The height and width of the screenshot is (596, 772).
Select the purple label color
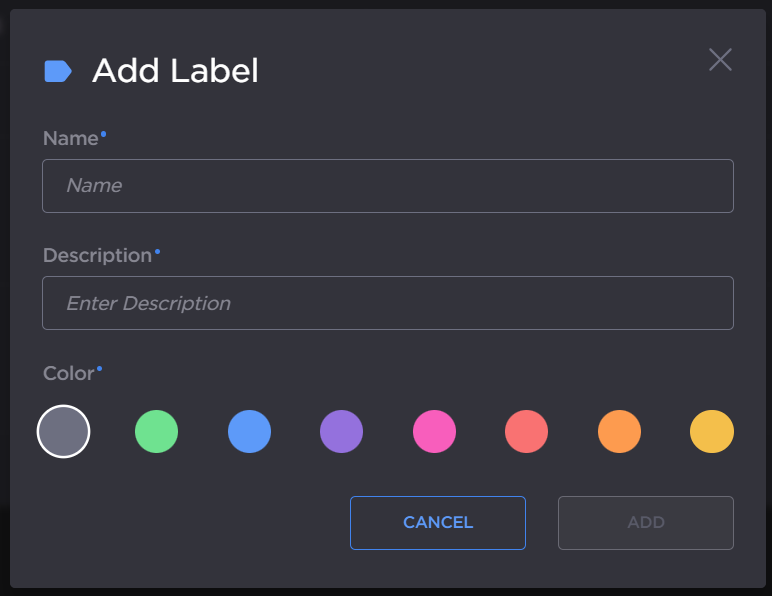click(341, 432)
